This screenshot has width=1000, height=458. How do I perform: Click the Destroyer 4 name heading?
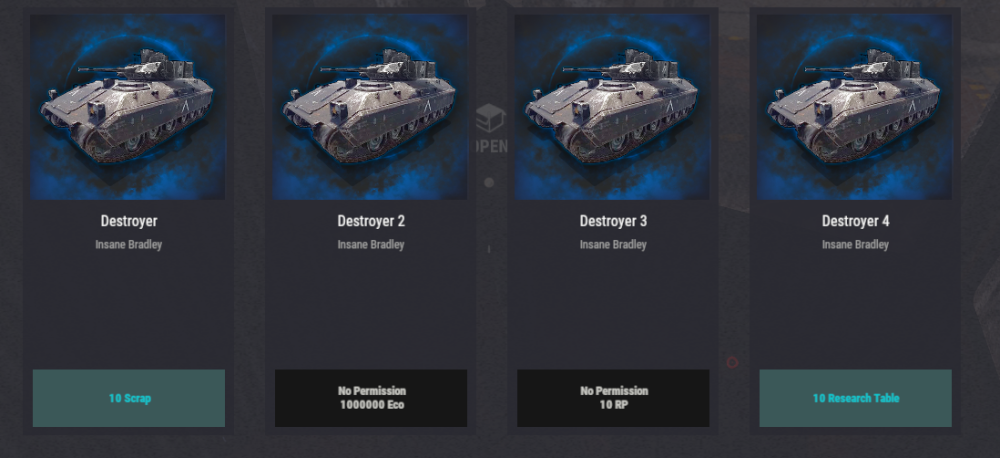856,221
